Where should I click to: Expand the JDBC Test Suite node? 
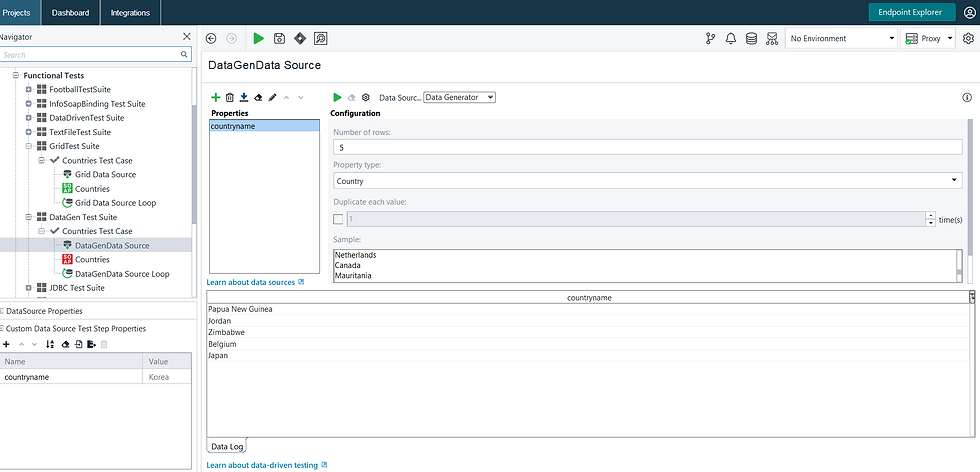pos(29,288)
